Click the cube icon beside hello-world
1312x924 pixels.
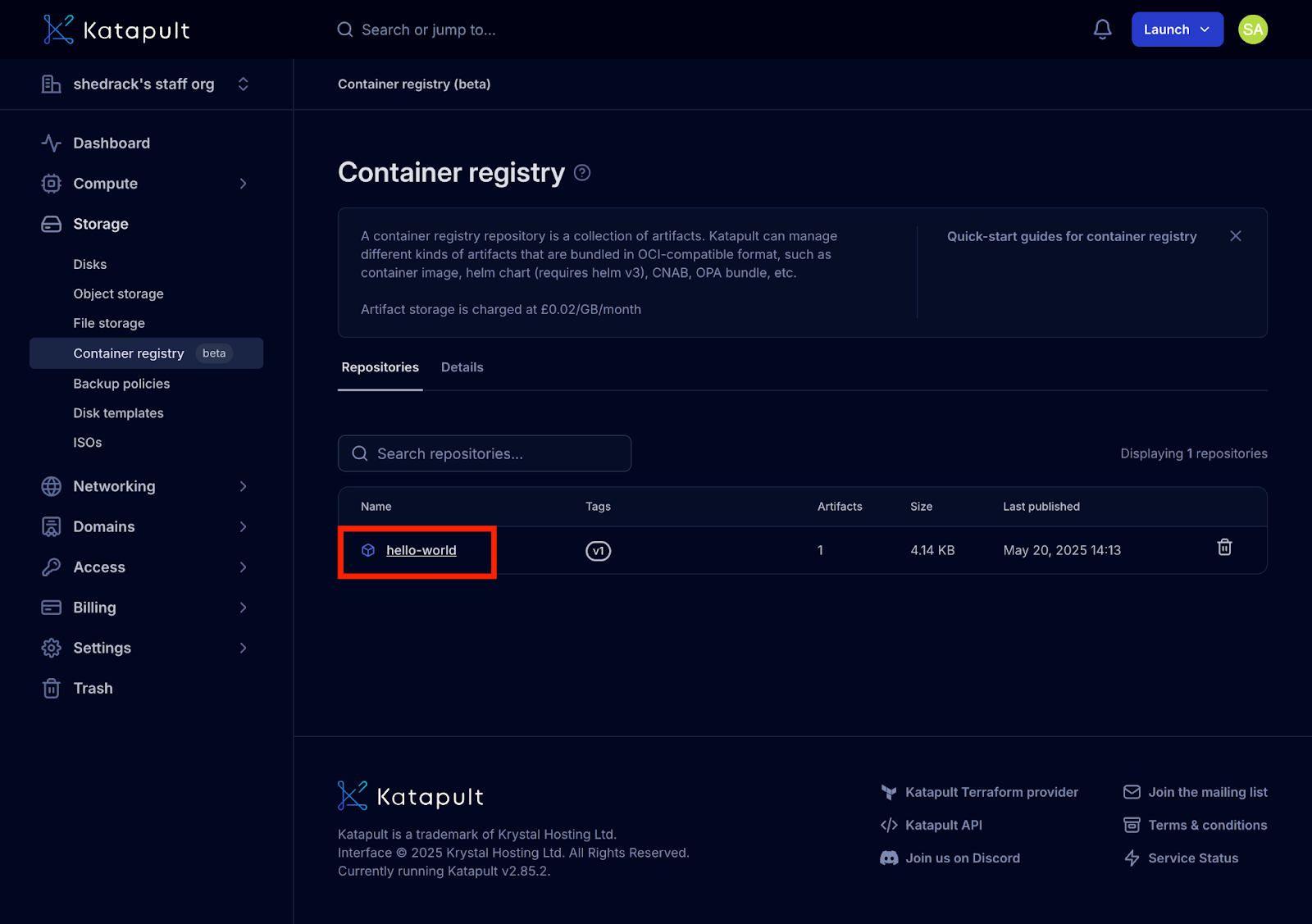pos(368,550)
